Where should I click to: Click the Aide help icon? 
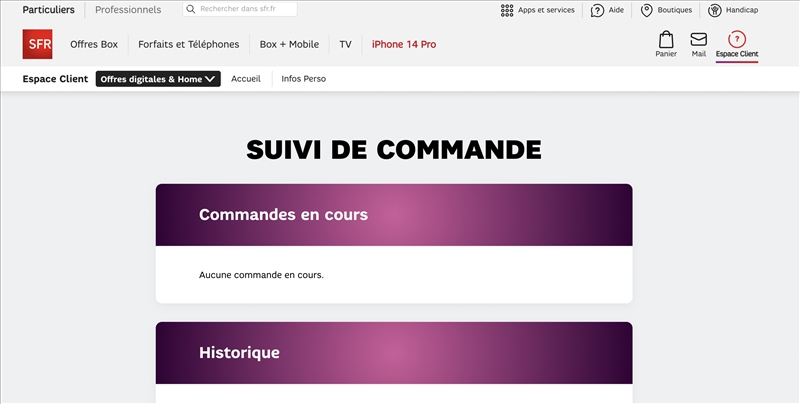(x=597, y=10)
